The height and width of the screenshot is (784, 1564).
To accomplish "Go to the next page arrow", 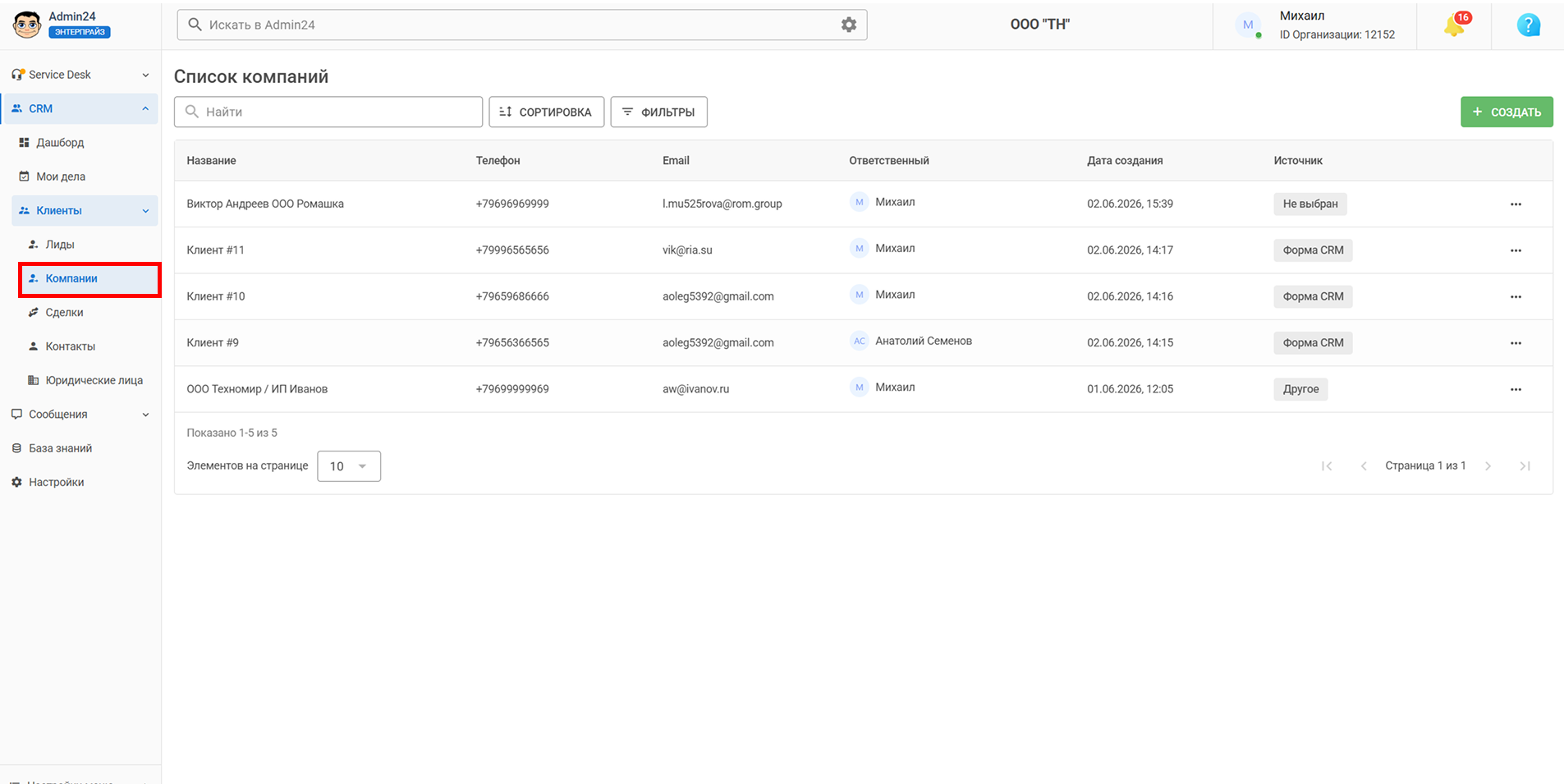I will (1488, 466).
